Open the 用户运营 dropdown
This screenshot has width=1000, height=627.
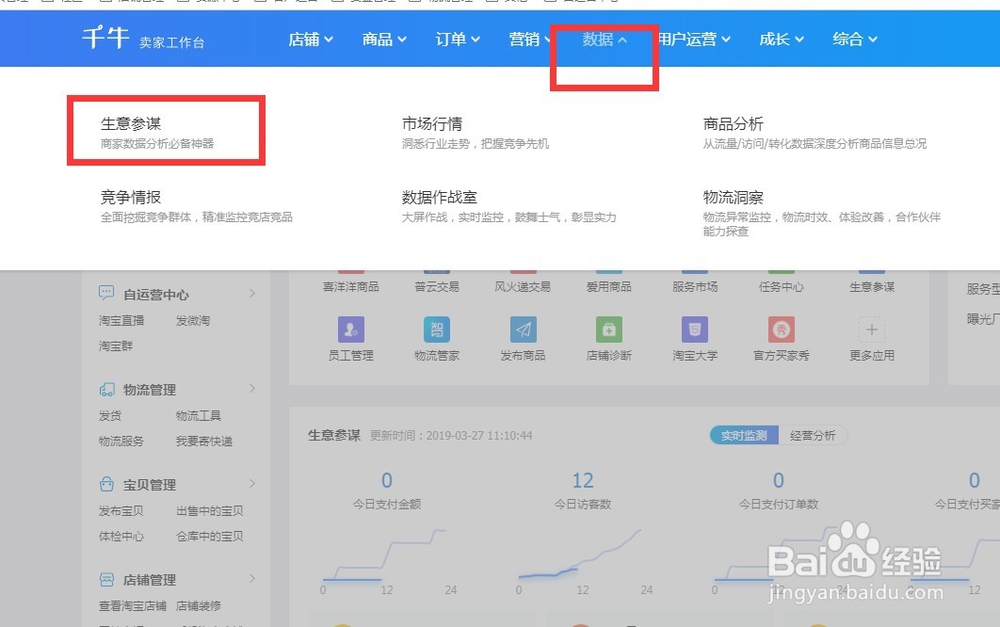(x=694, y=40)
